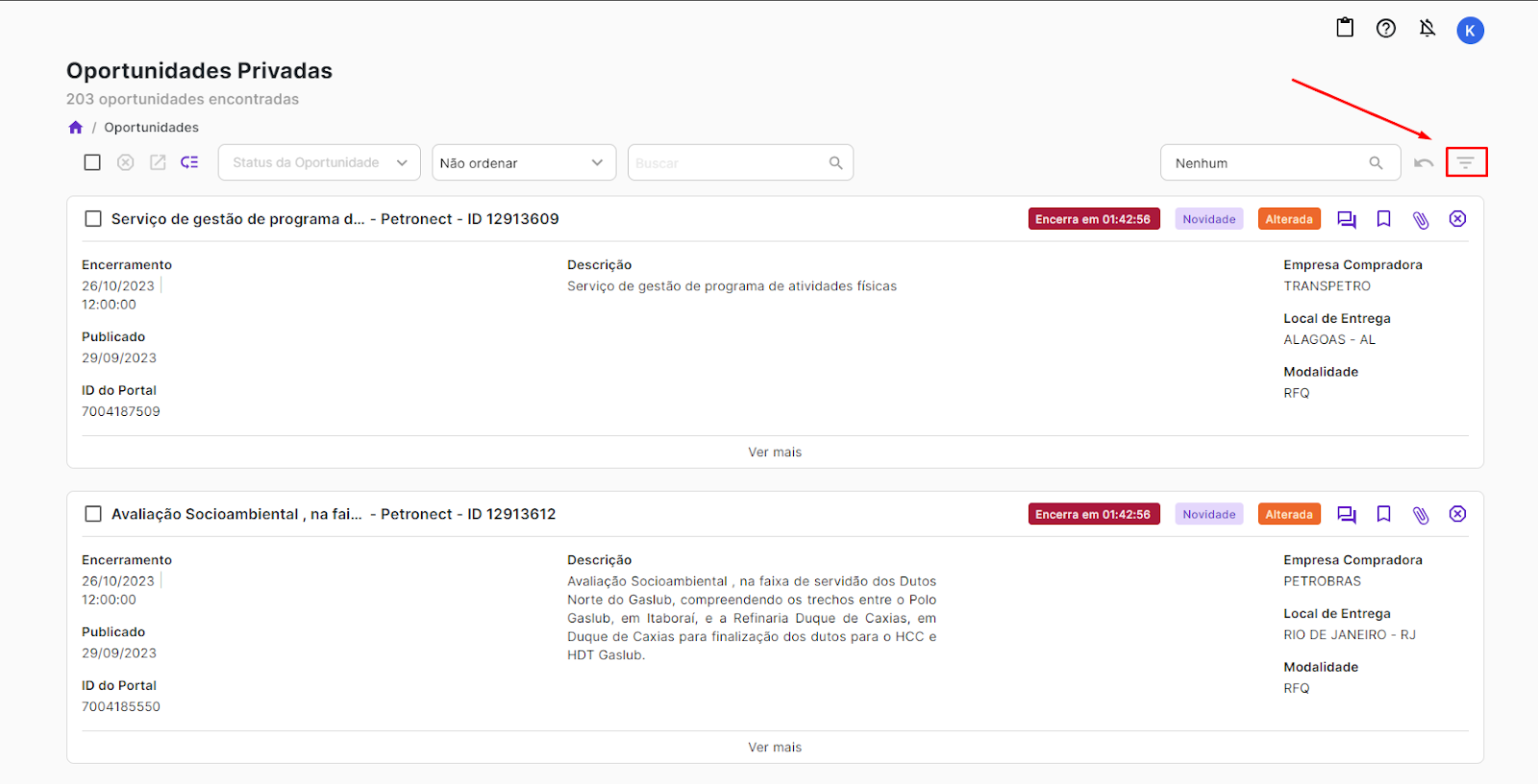
Task: Bookmark opportunity ID 12913609
Action: (1383, 219)
